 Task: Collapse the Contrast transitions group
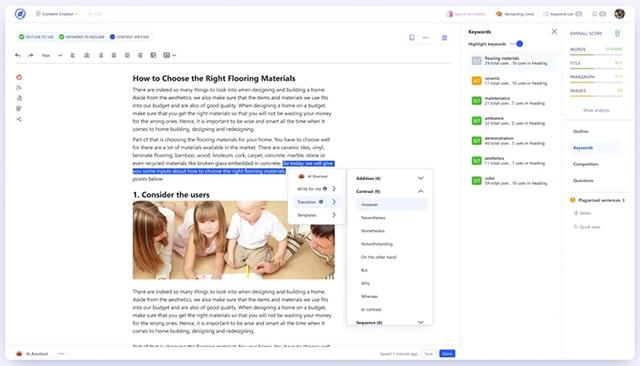click(420, 191)
